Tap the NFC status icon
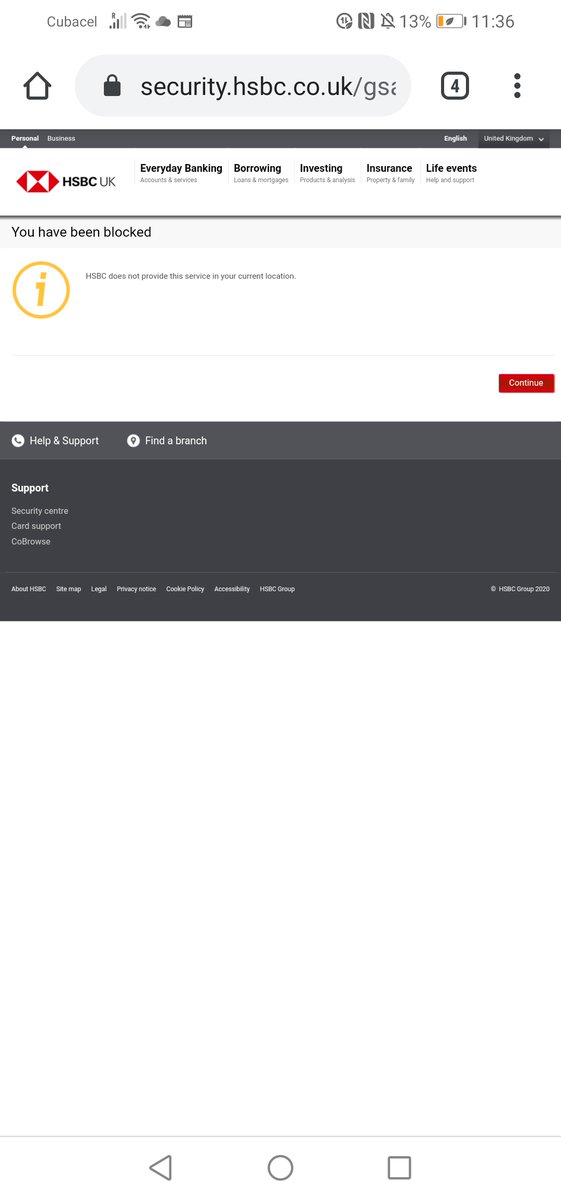Screen dimensions: 561x1200 click(365, 21)
